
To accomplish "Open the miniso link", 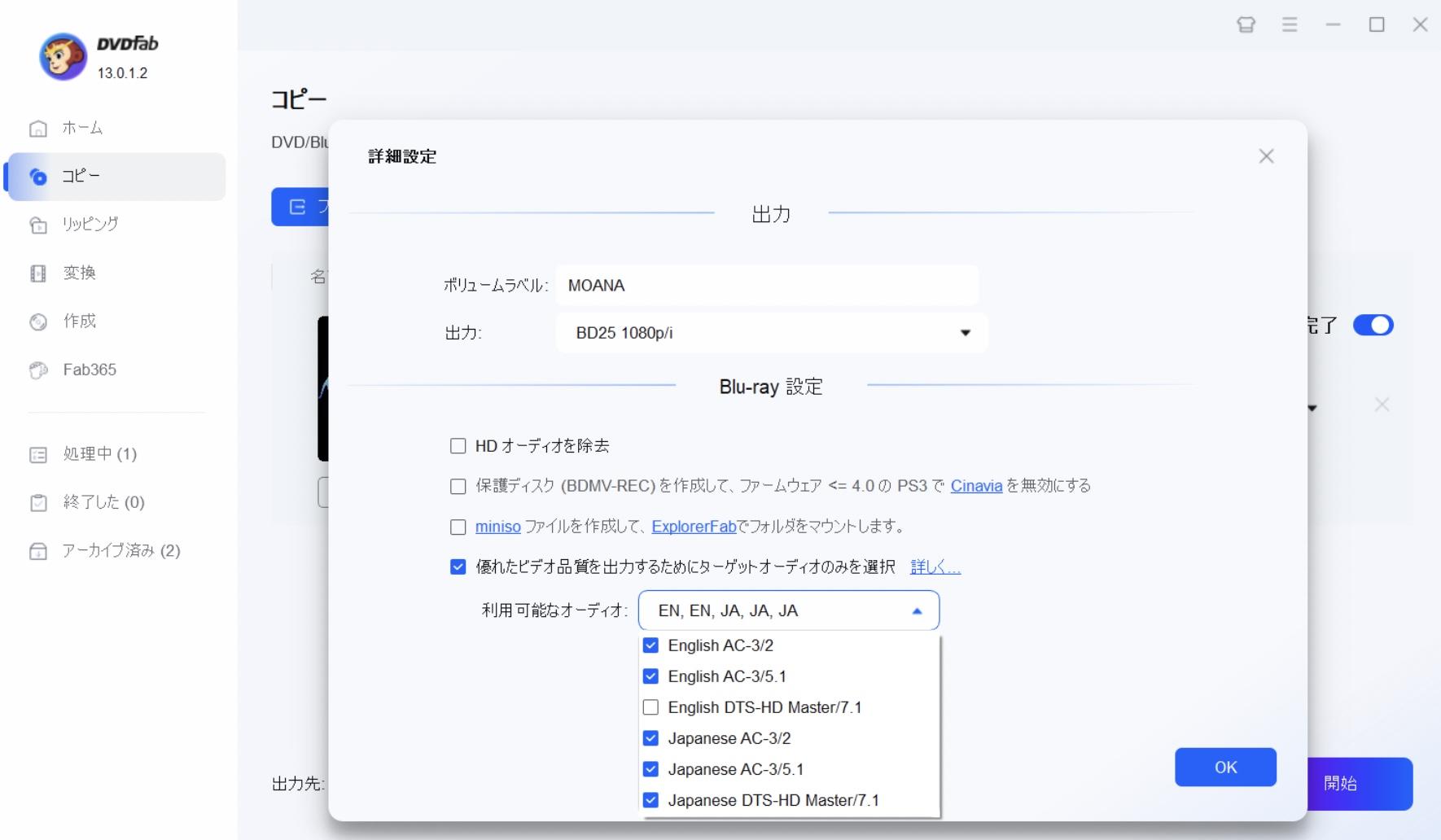I will click(497, 527).
